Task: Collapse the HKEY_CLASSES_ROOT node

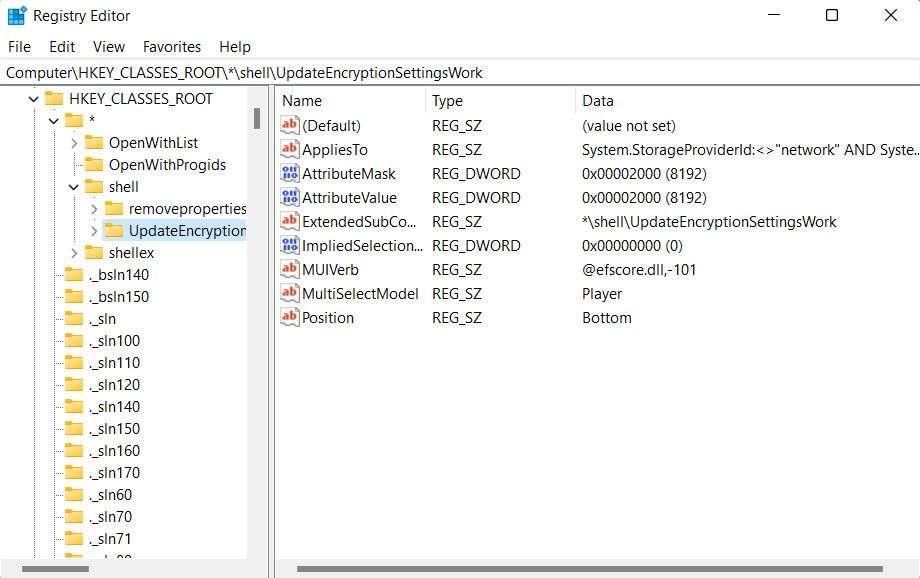Action: coord(33,98)
